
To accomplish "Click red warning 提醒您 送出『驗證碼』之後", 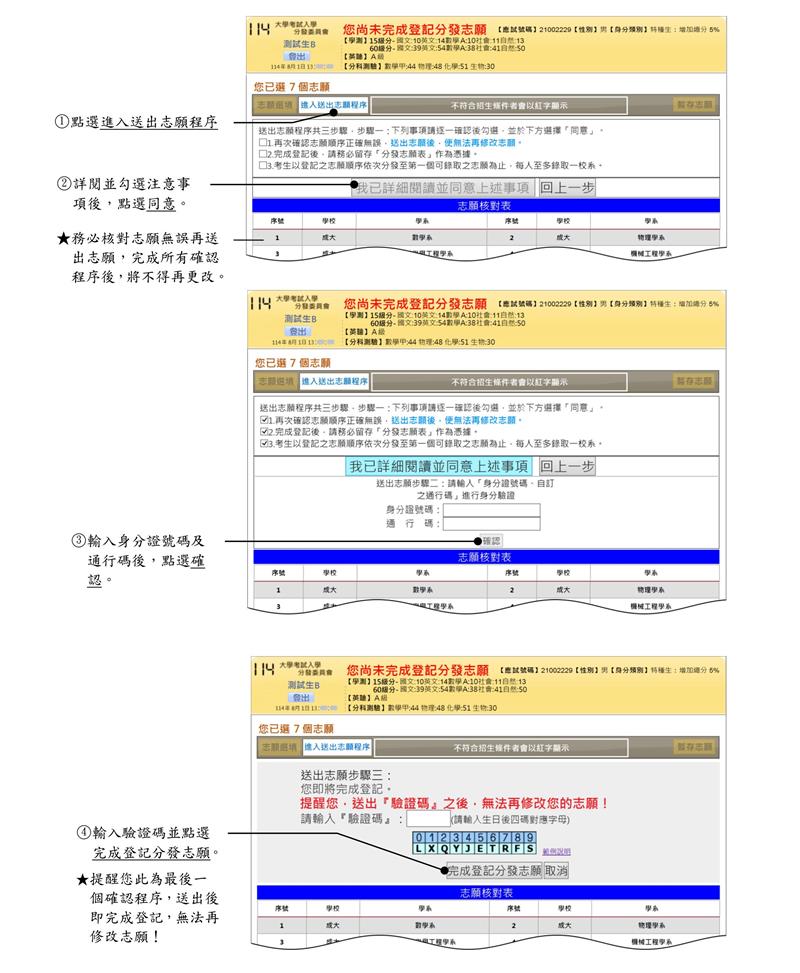I will point(454,804).
